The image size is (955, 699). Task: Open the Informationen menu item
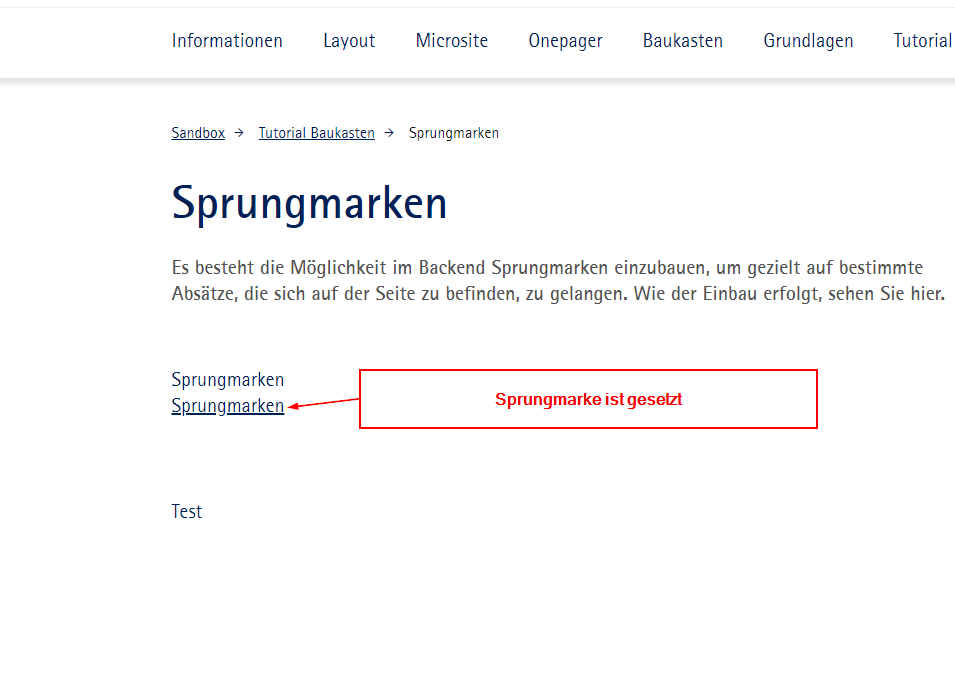click(x=227, y=41)
